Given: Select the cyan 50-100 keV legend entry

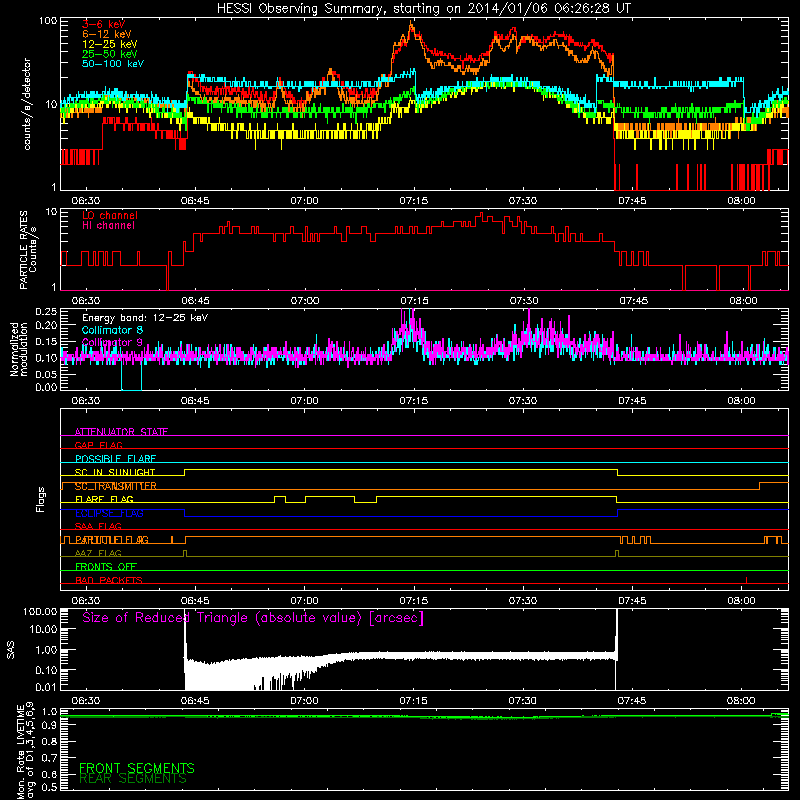Looking at the screenshot, I should (113, 64).
